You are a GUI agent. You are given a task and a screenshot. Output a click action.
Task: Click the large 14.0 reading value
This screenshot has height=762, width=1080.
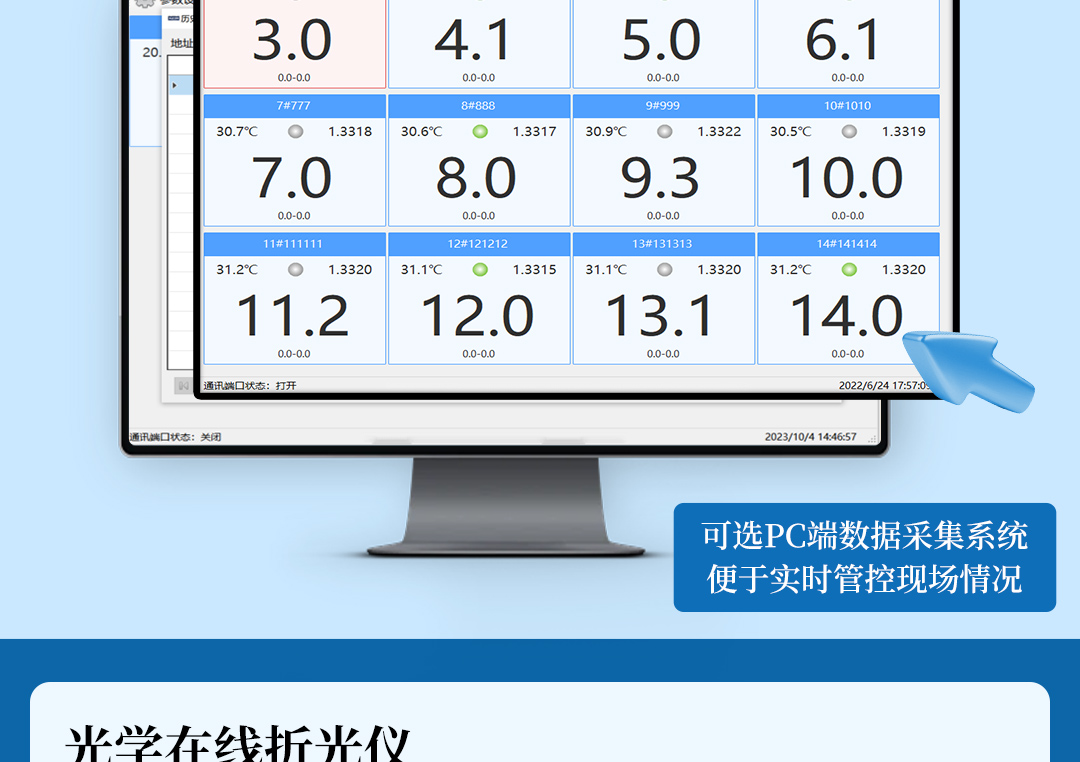point(847,316)
